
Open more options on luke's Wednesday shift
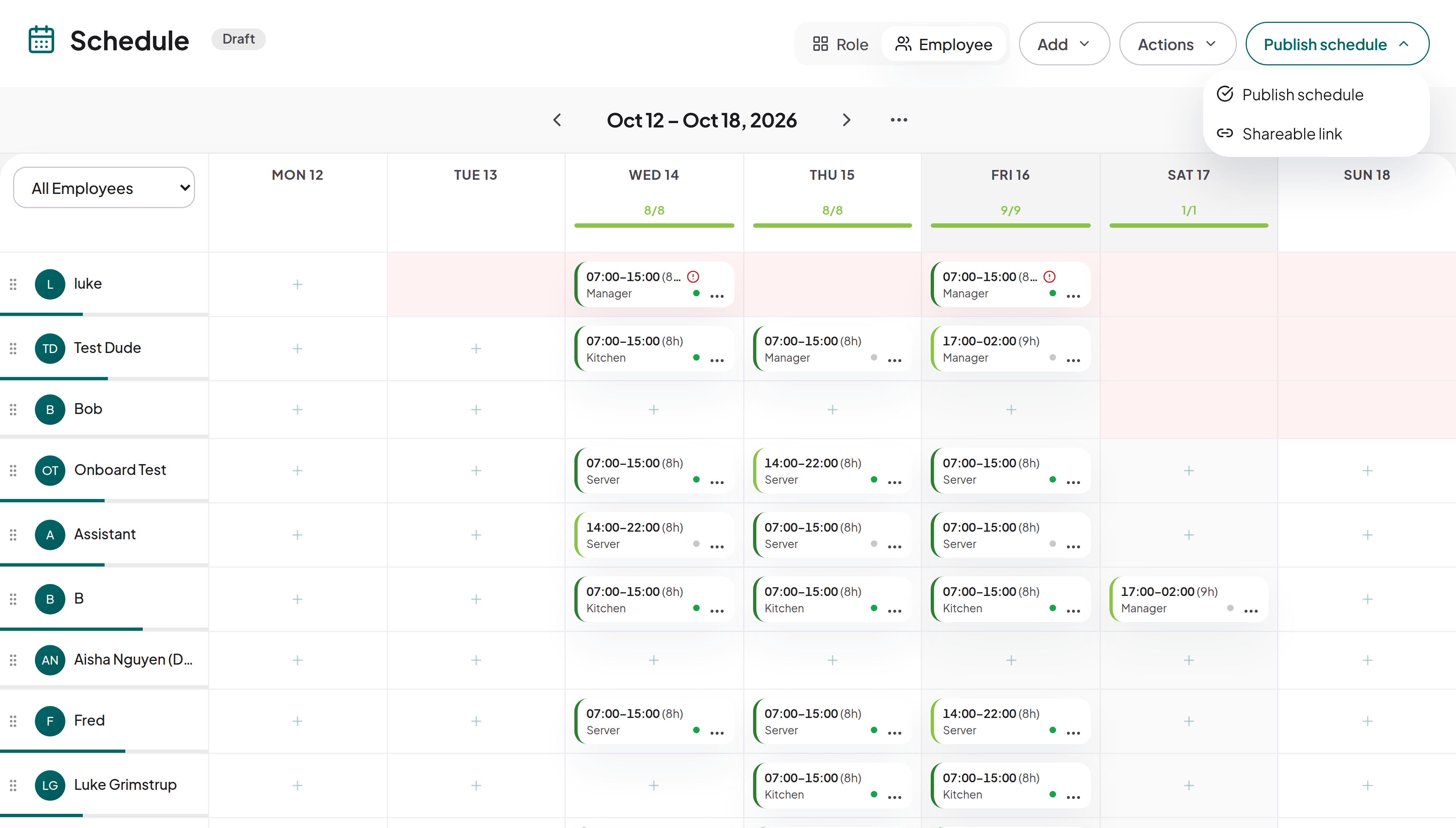pos(717,296)
